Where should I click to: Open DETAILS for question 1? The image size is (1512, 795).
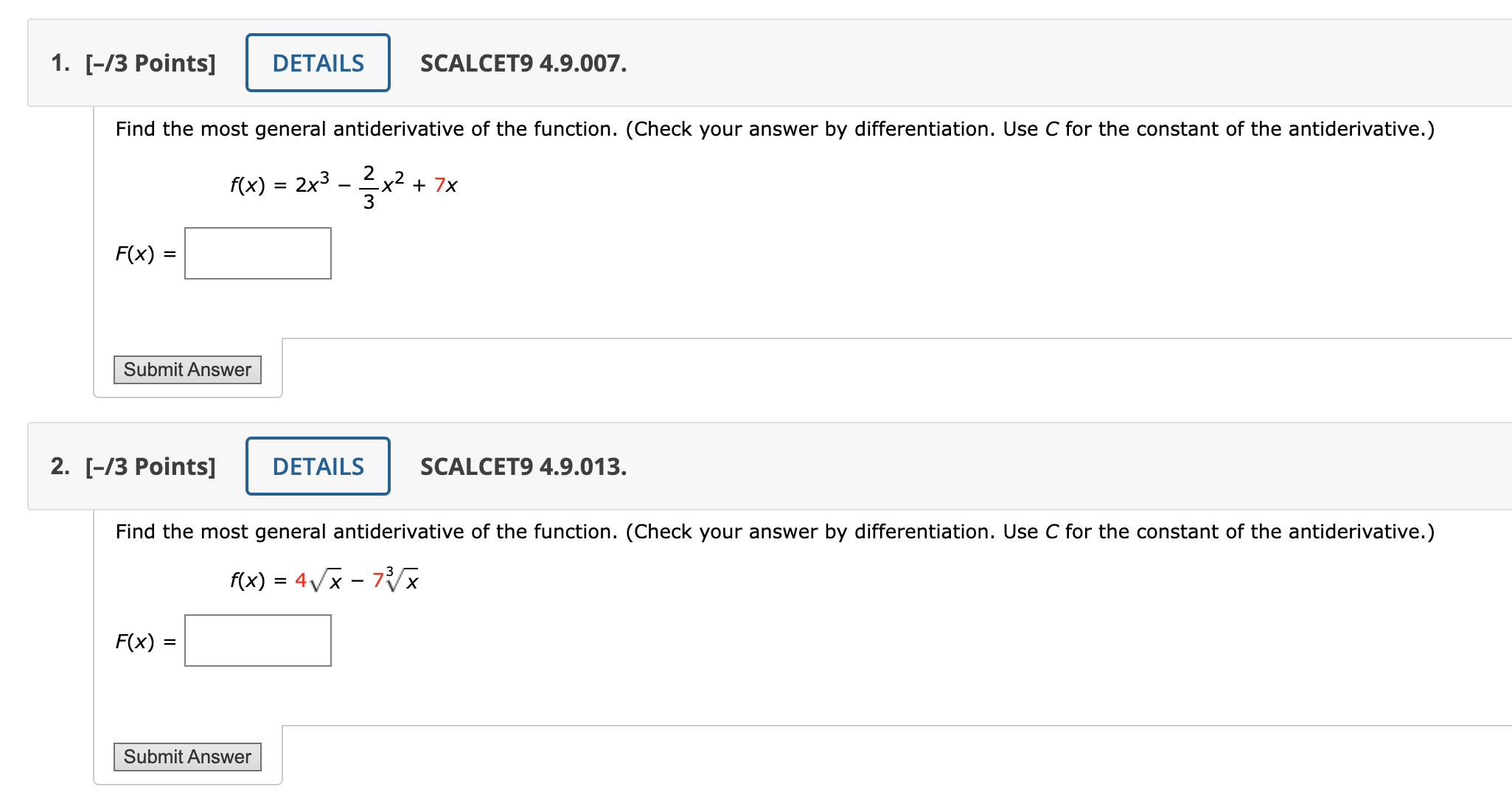(317, 63)
